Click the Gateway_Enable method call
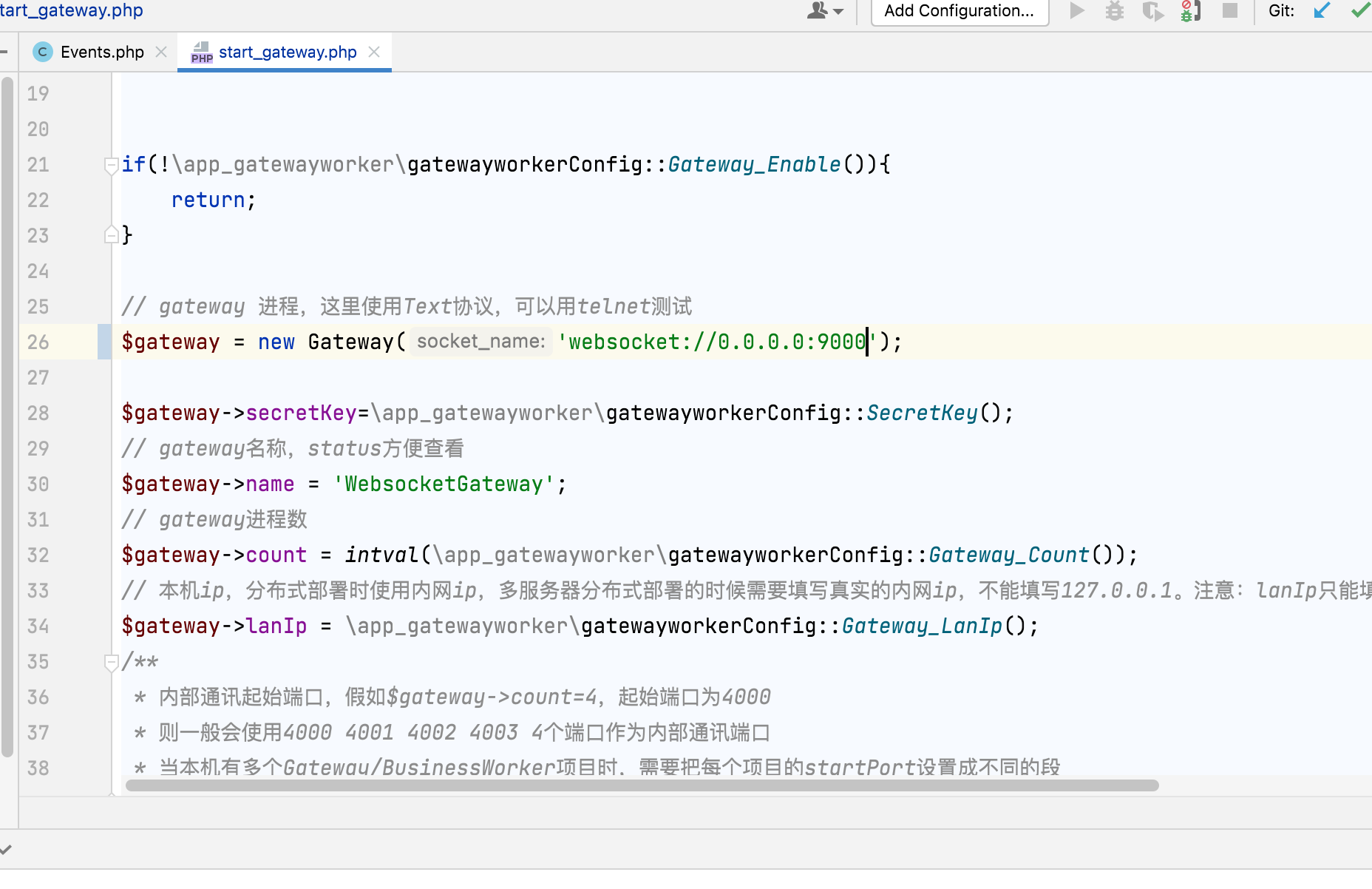This screenshot has height=889, width=1372. click(x=754, y=164)
